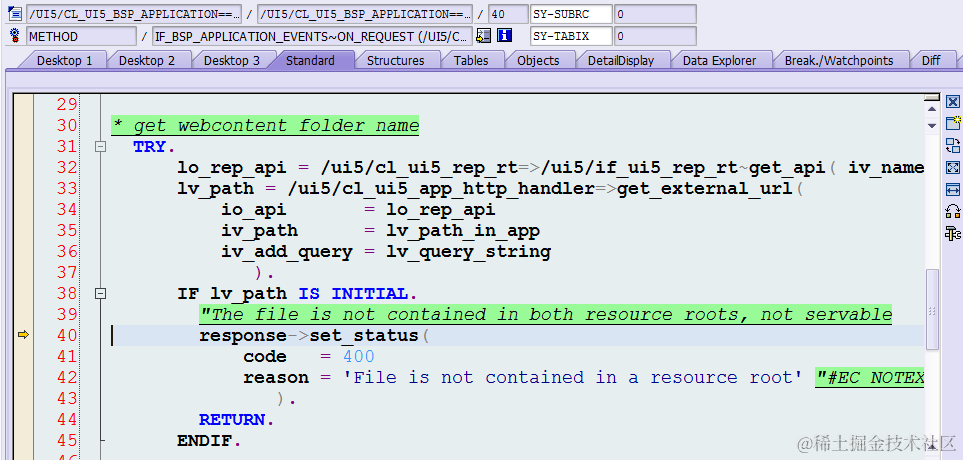The width and height of the screenshot is (963, 460).
Task: Click 'iv_add_query' parameter on line 36
Action: (287, 252)
